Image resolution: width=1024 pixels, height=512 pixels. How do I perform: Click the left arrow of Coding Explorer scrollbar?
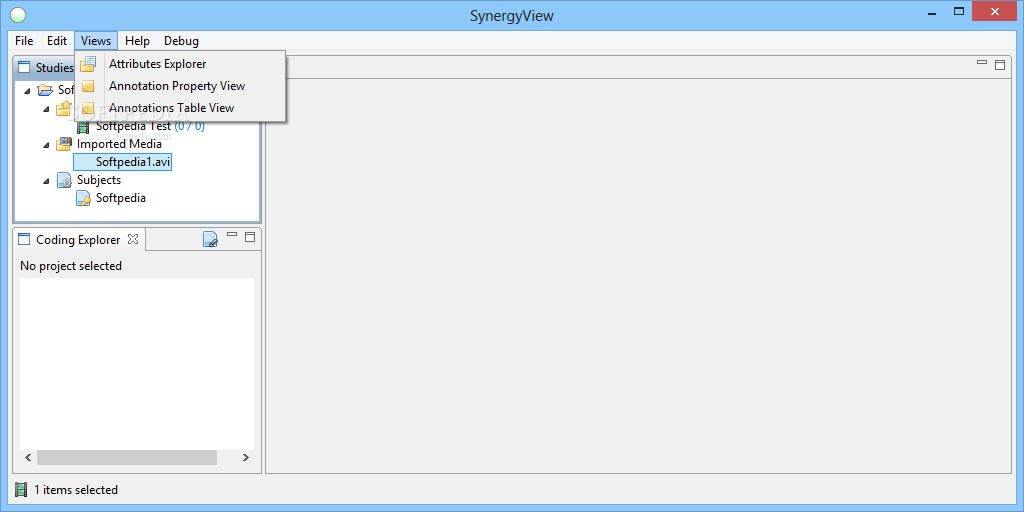click(x=28, y=458)
